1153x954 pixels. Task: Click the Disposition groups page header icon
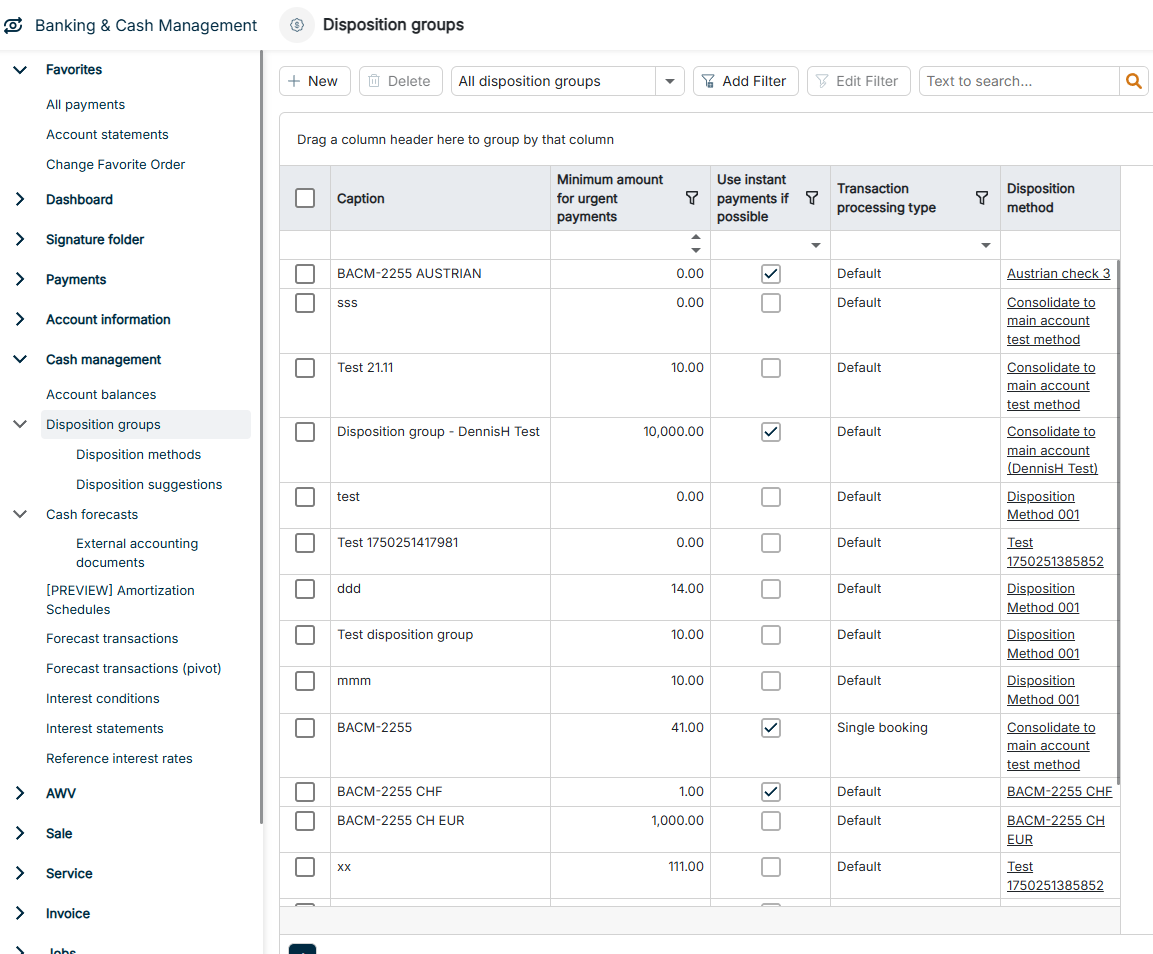[297, 25]
